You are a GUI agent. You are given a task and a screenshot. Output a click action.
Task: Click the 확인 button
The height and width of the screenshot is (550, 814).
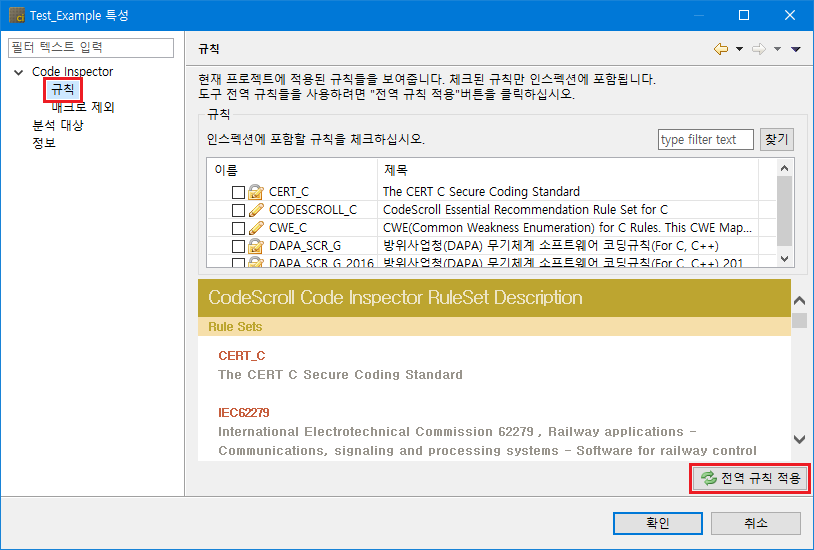(658, 523)
